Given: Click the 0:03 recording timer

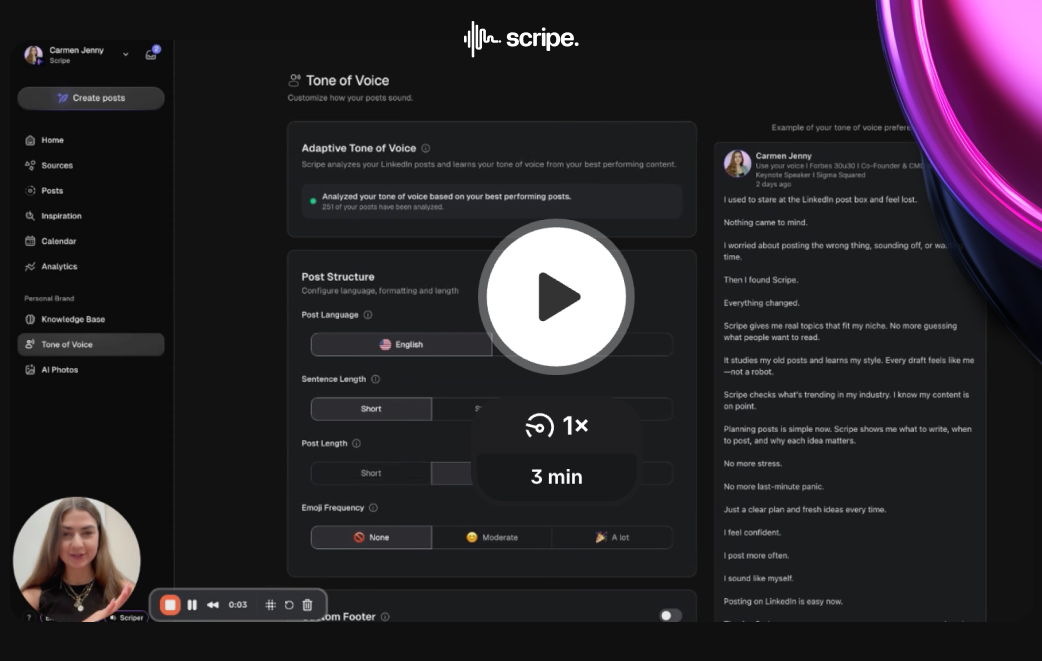Looking at the screenshot, I should [238, 605].
